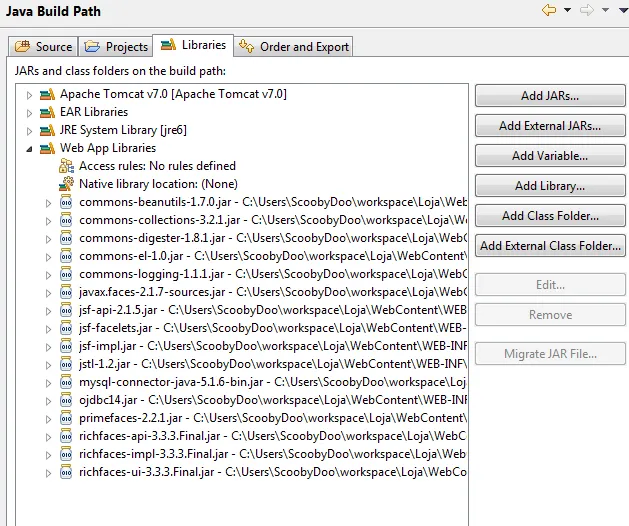629x526 pixels.
Task: Expand the EAR Libraries node
Action: pos(29,113)
